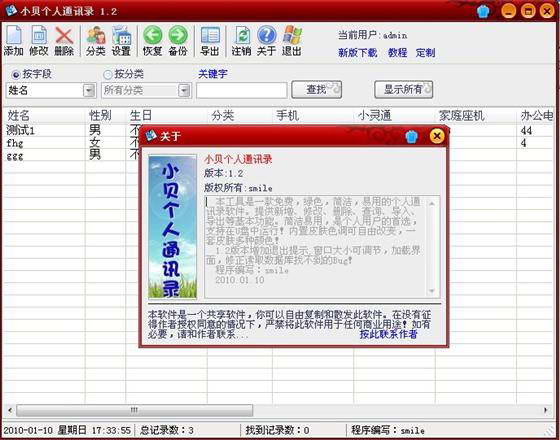Open the 教程 tutorial link
Screen dimensions: 560x440
tap(398, 53)
